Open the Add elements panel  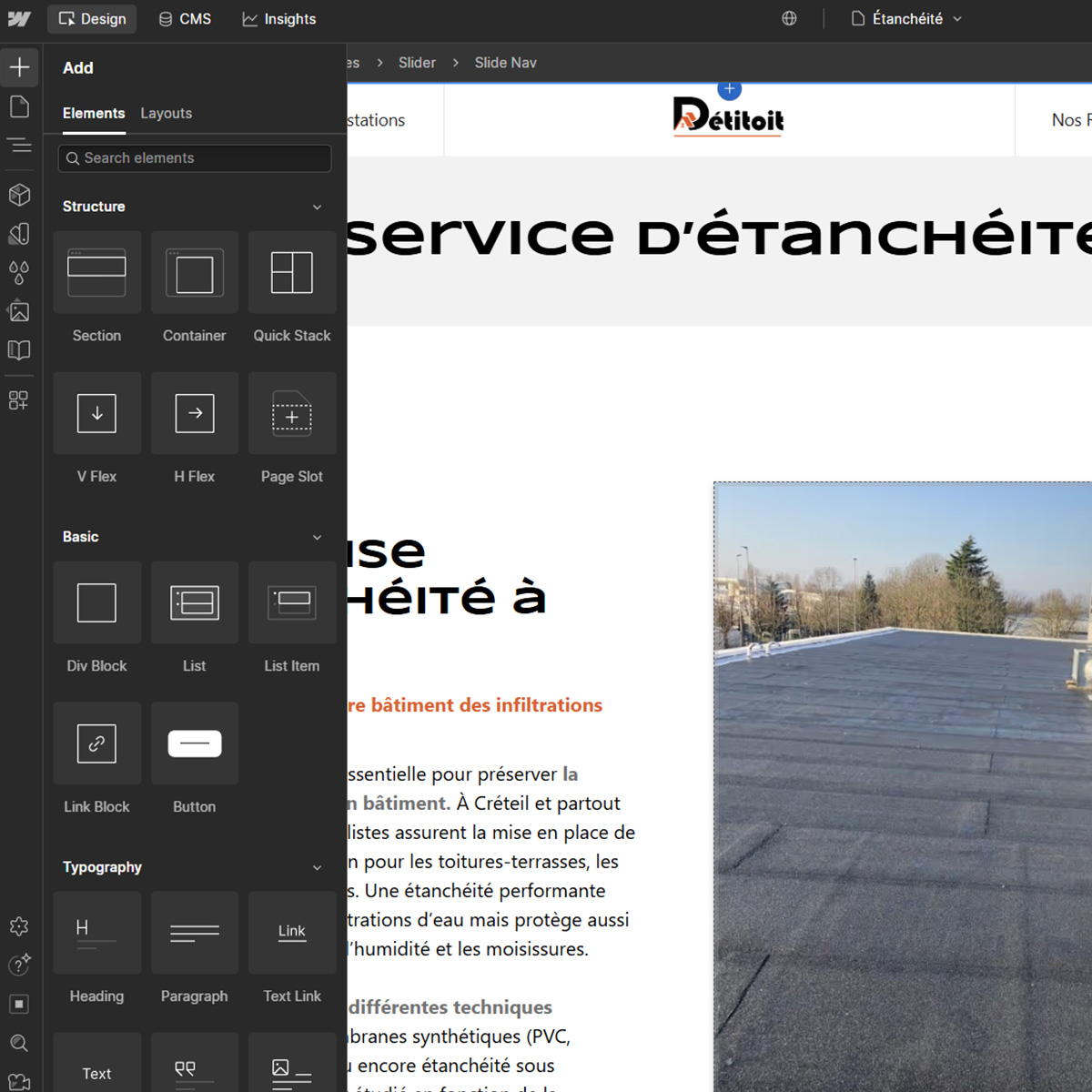[x=19, y=67]
